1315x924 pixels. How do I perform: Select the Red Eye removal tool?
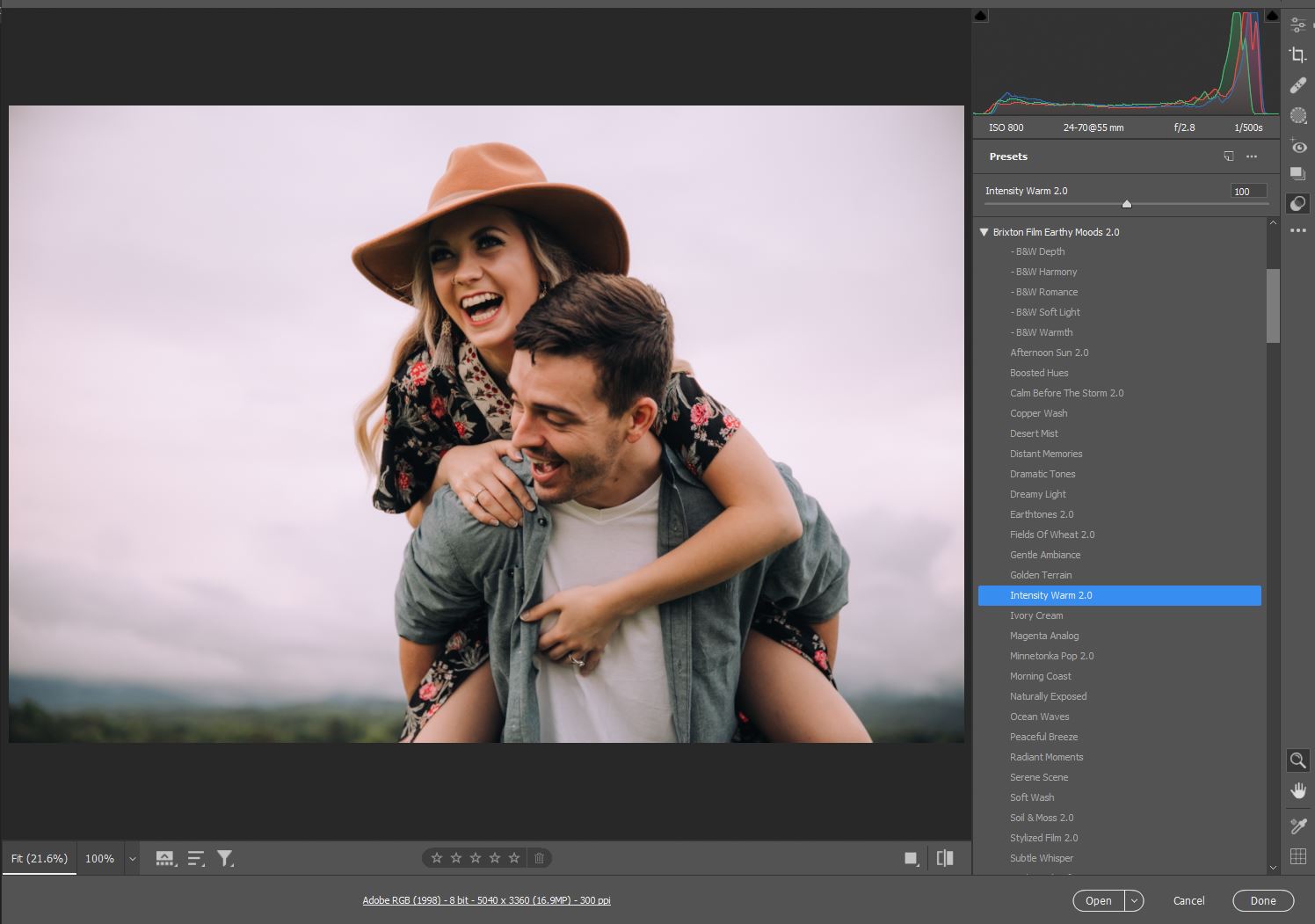tap(1297, 146)
